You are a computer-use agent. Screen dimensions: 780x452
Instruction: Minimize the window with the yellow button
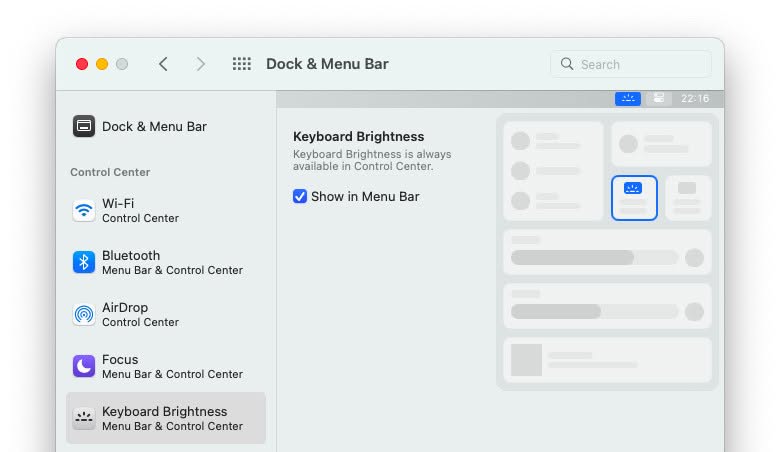pos(102,64)
